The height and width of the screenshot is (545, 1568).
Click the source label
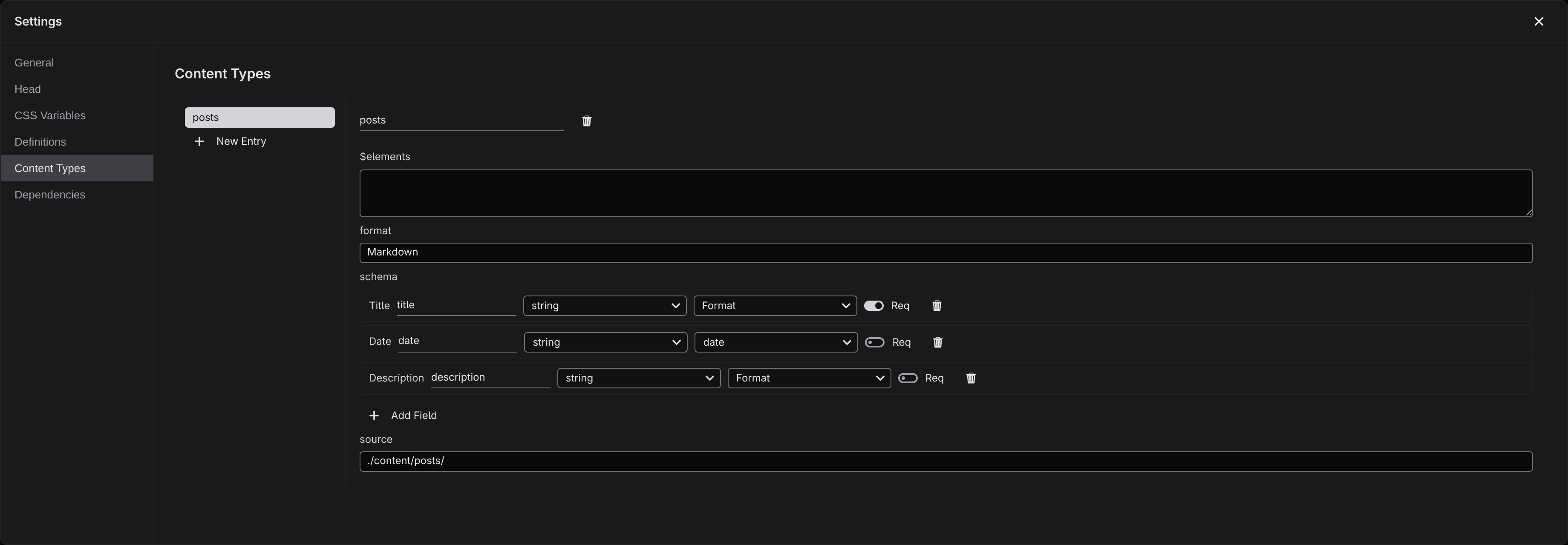tap(376, 439)
